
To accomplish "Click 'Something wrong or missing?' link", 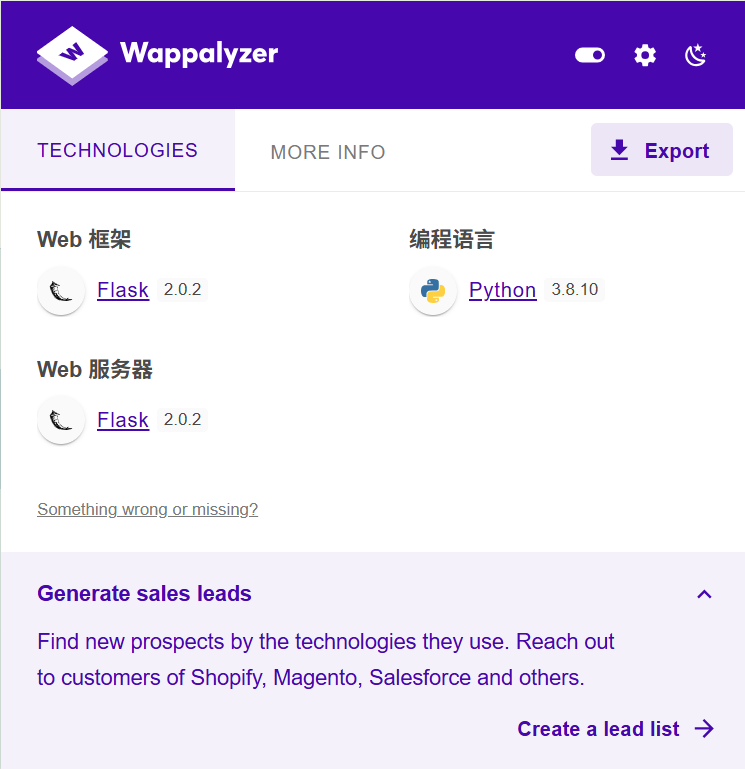I will point(147,510).
